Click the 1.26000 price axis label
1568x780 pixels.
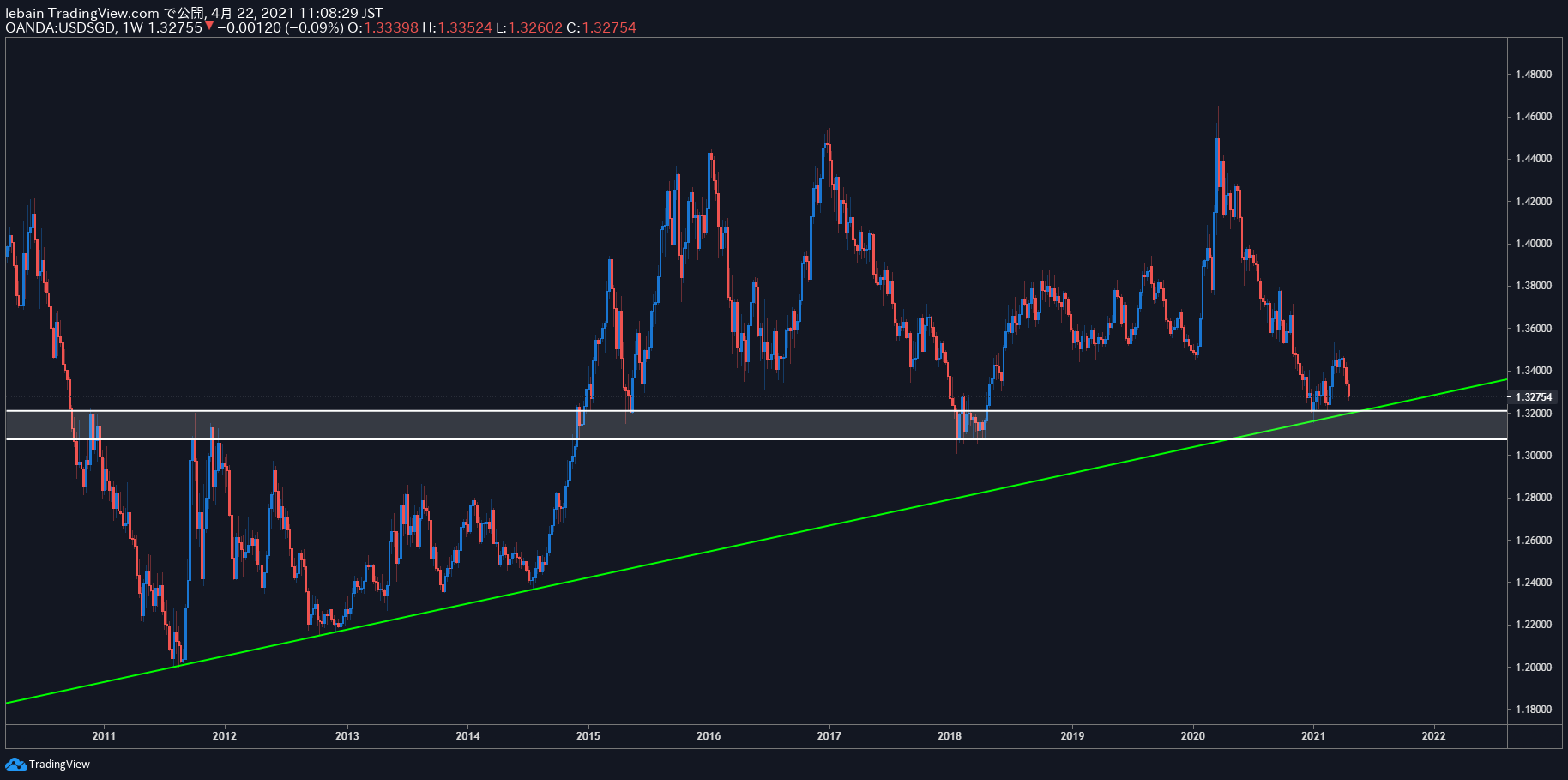coord(1533,541)
